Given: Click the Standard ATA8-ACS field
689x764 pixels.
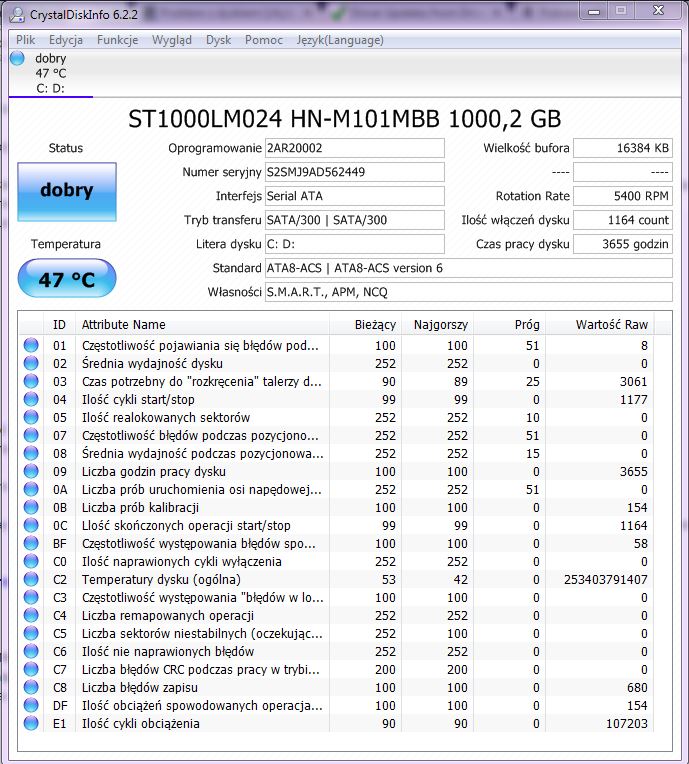Looking at the screenshot, I should [x=468, y=268].
